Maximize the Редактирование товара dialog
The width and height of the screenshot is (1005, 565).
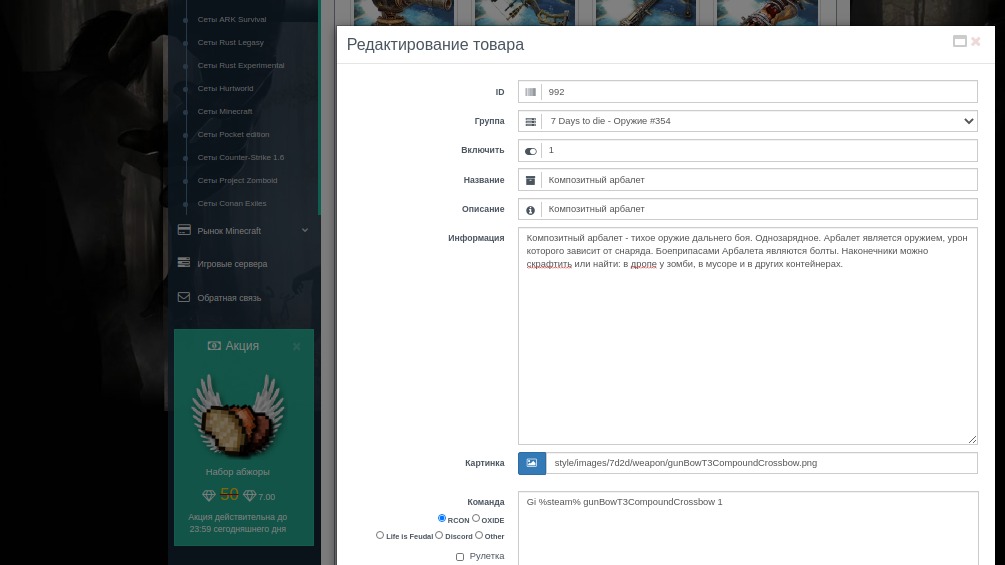pyautogui.click(x=960, y=42)
